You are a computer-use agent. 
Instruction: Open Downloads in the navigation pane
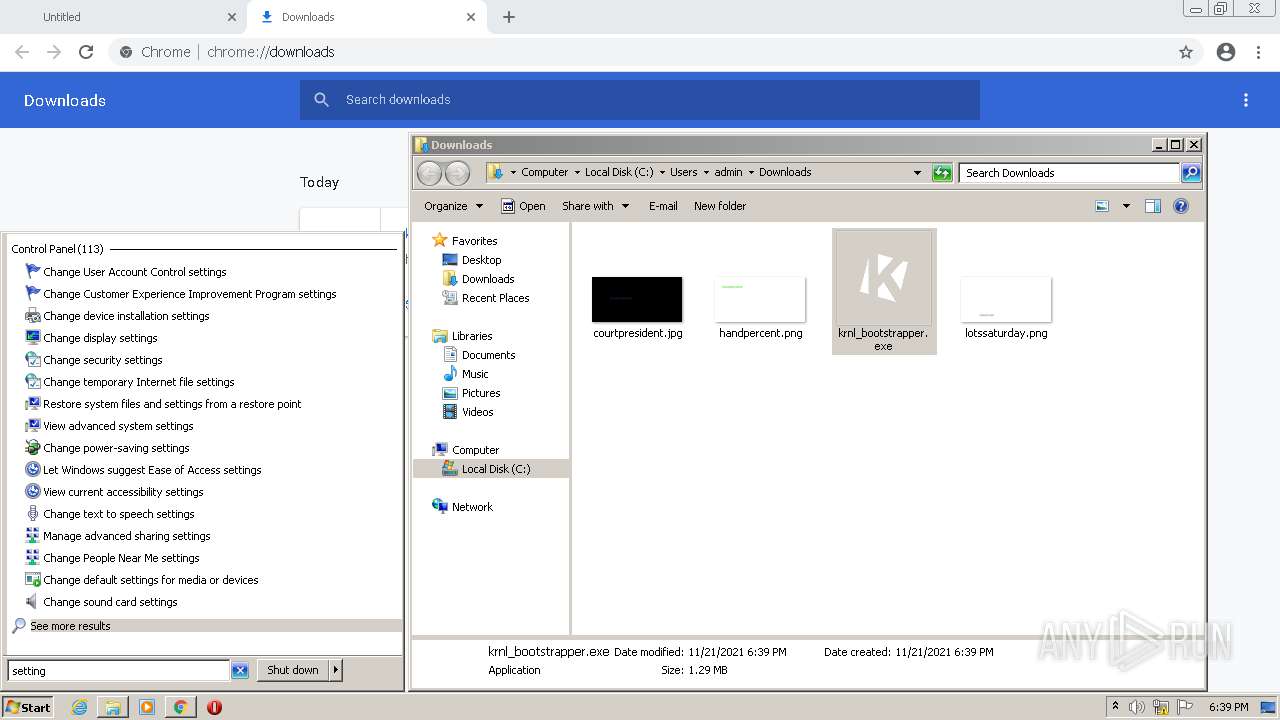pos(487,279)
